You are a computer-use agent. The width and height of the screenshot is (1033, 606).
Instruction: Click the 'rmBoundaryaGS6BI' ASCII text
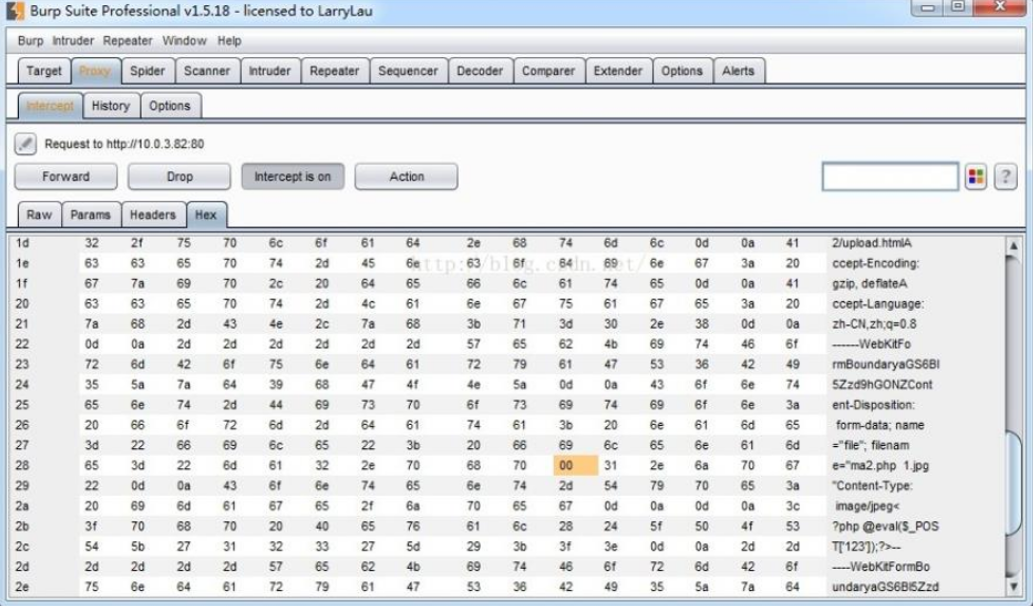coord(885,364)
